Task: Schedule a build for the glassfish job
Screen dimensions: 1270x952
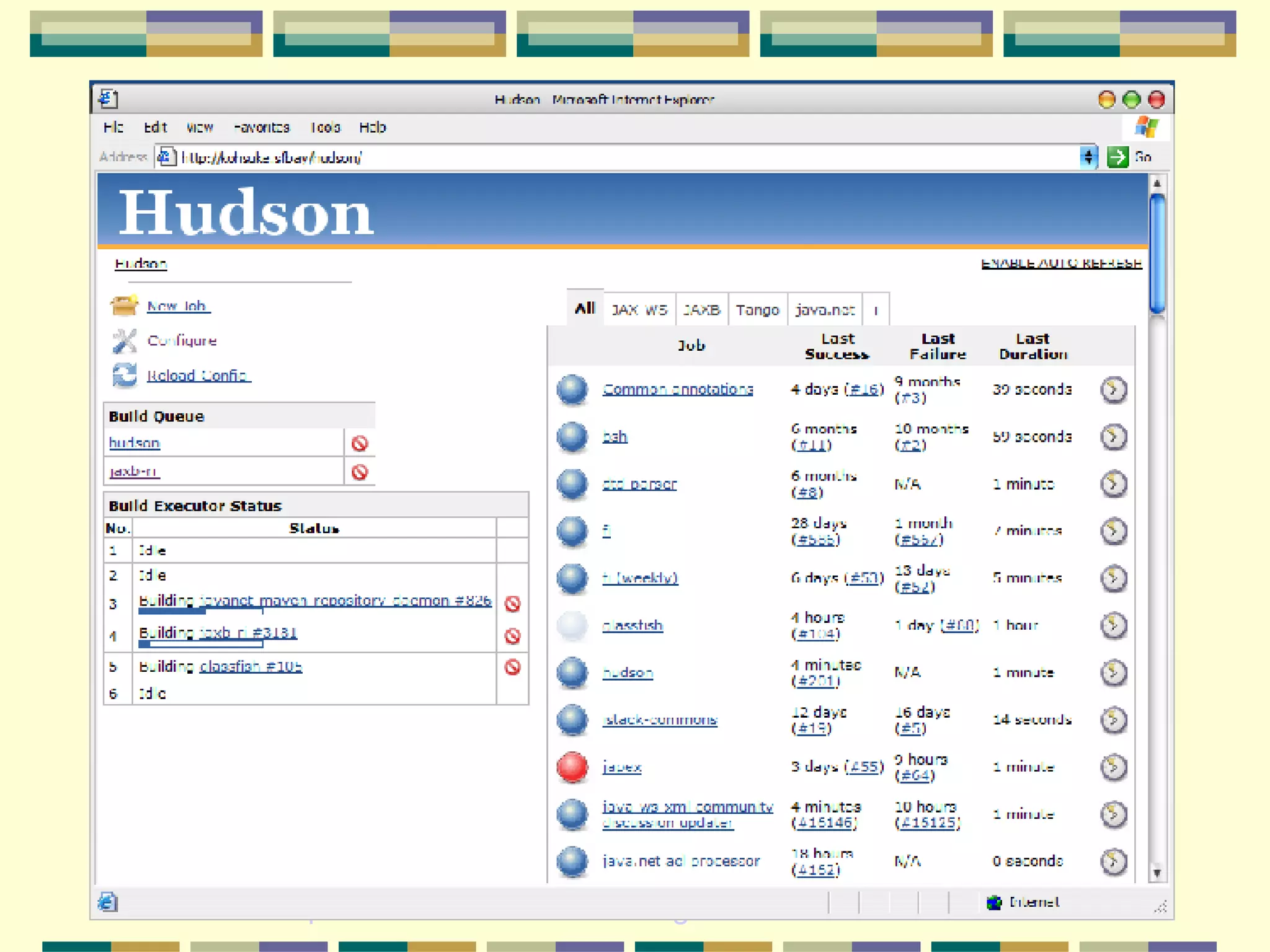Action: pyautogui.click(x=1114, y=625)
